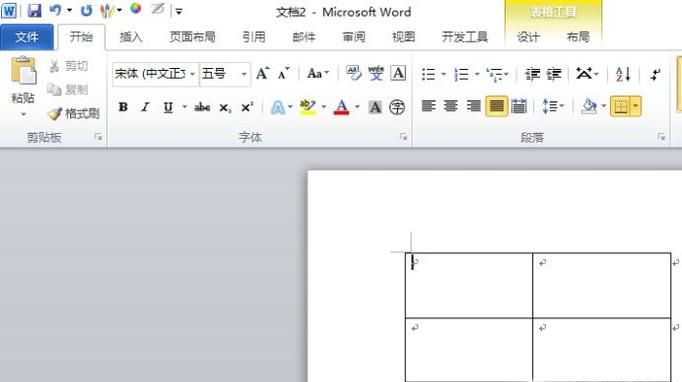Toggle Subscript formatting
The width and height of the screenshot is (682, 382).
tap(225, 107)
